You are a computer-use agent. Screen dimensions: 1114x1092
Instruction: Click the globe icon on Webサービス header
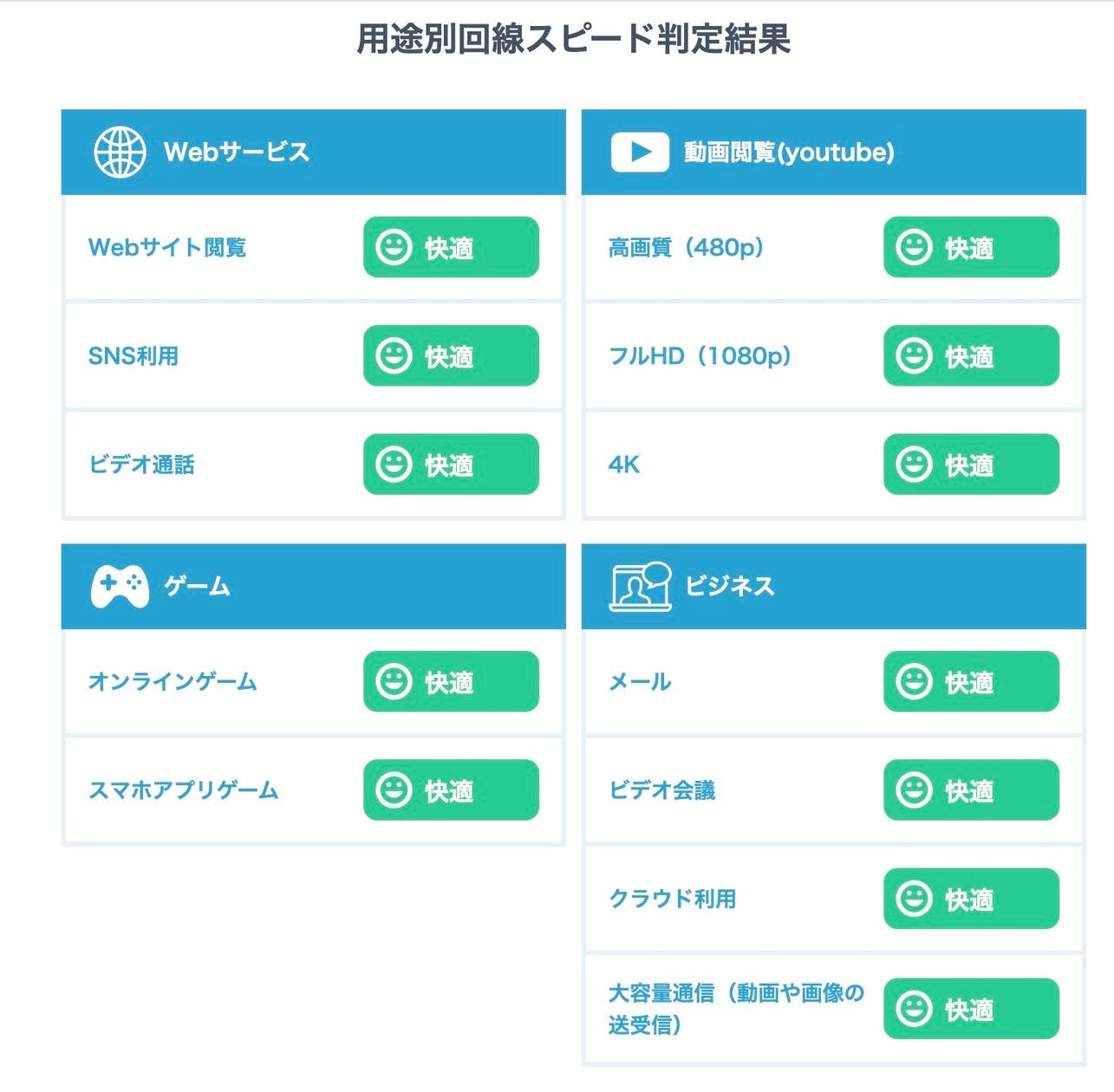119,150
